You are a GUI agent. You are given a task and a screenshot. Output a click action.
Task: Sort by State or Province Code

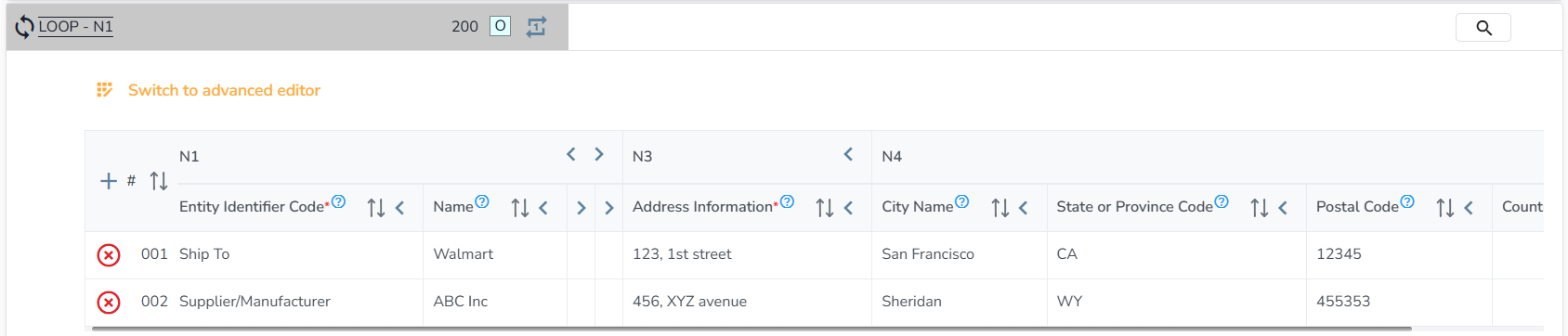[x=1259, y=208]
